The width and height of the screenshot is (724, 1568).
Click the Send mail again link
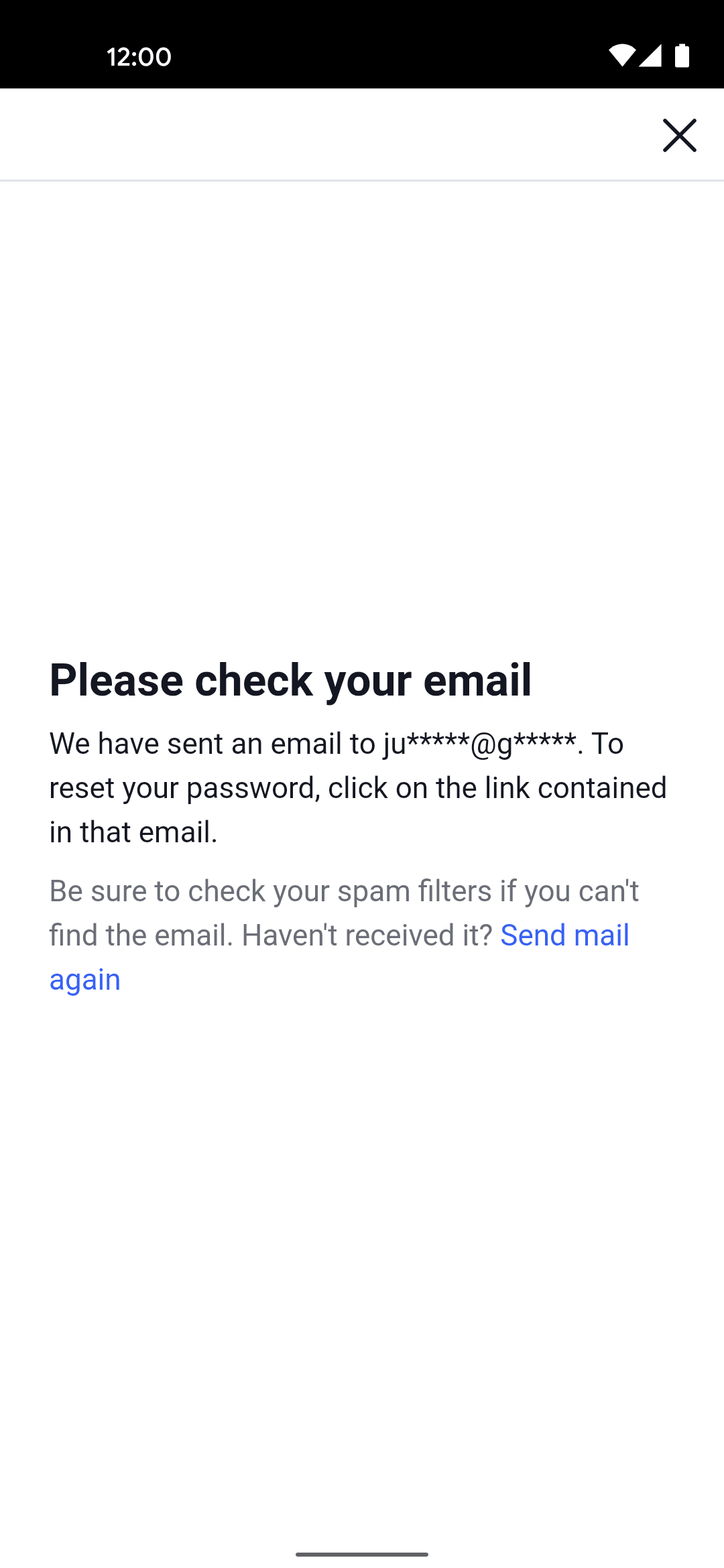click(x=564, y=935)
